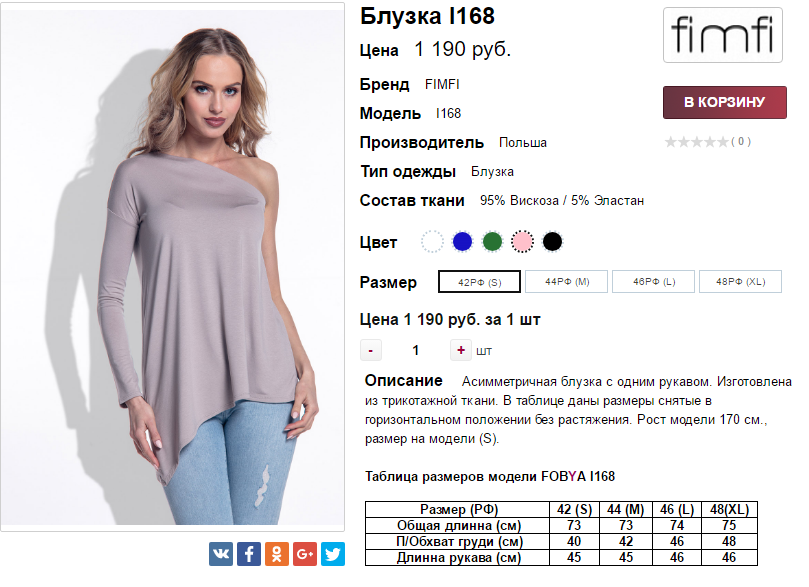Select size 42РФ (S)
This screenshot has height=587, width=809.
pyautogui.click(x=479, y=282)
